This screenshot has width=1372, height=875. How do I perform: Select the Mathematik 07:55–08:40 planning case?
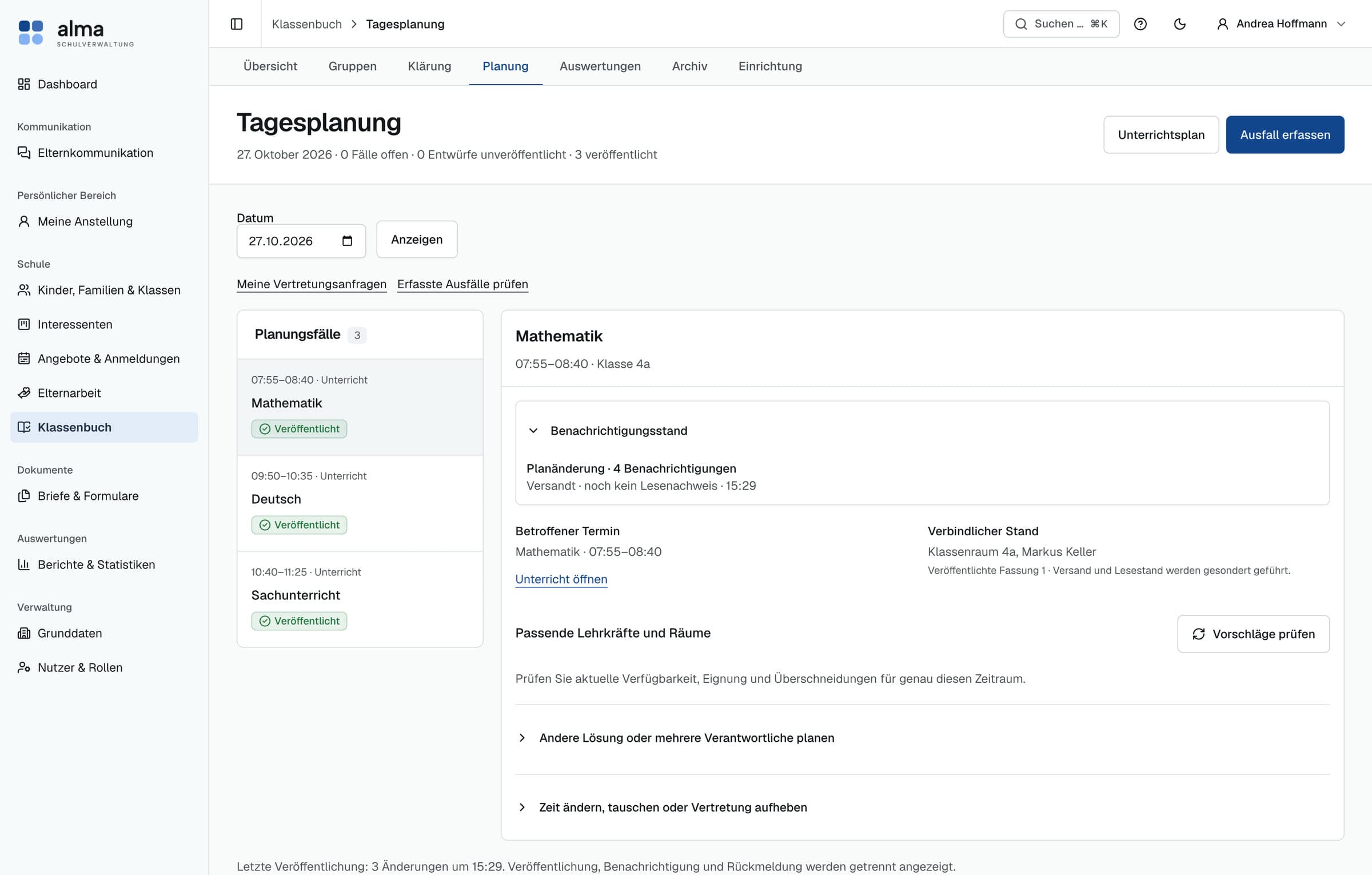point(360,407)
